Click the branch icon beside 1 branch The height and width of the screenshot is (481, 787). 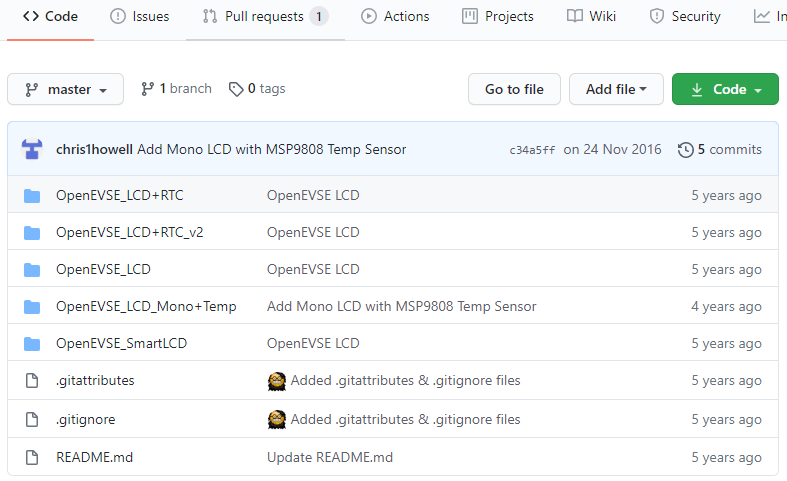(x=147, y=89)
